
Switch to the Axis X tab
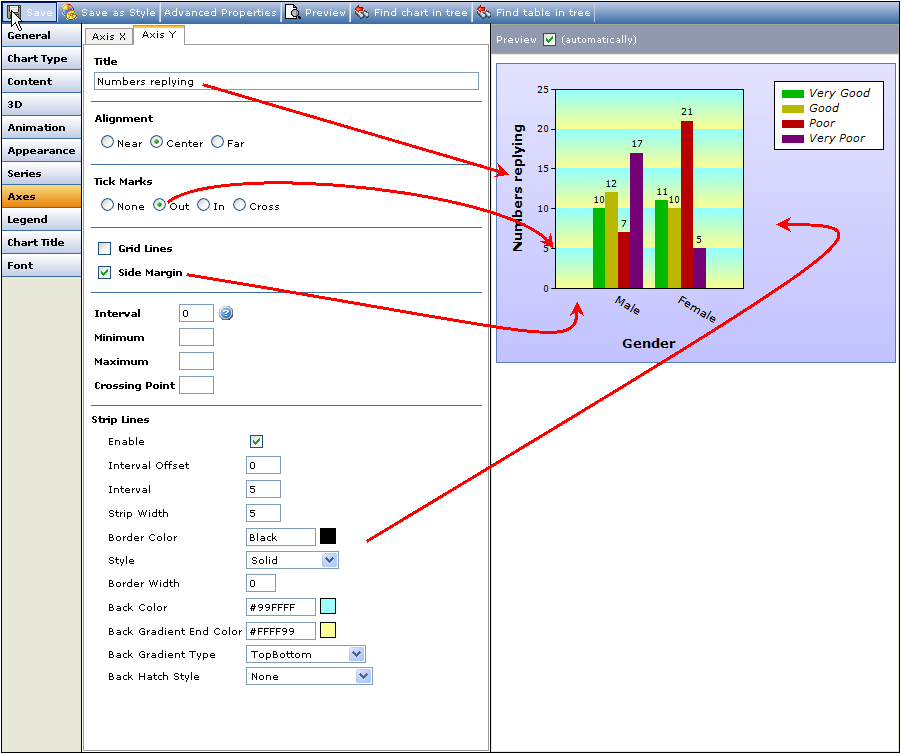(109, 36)
